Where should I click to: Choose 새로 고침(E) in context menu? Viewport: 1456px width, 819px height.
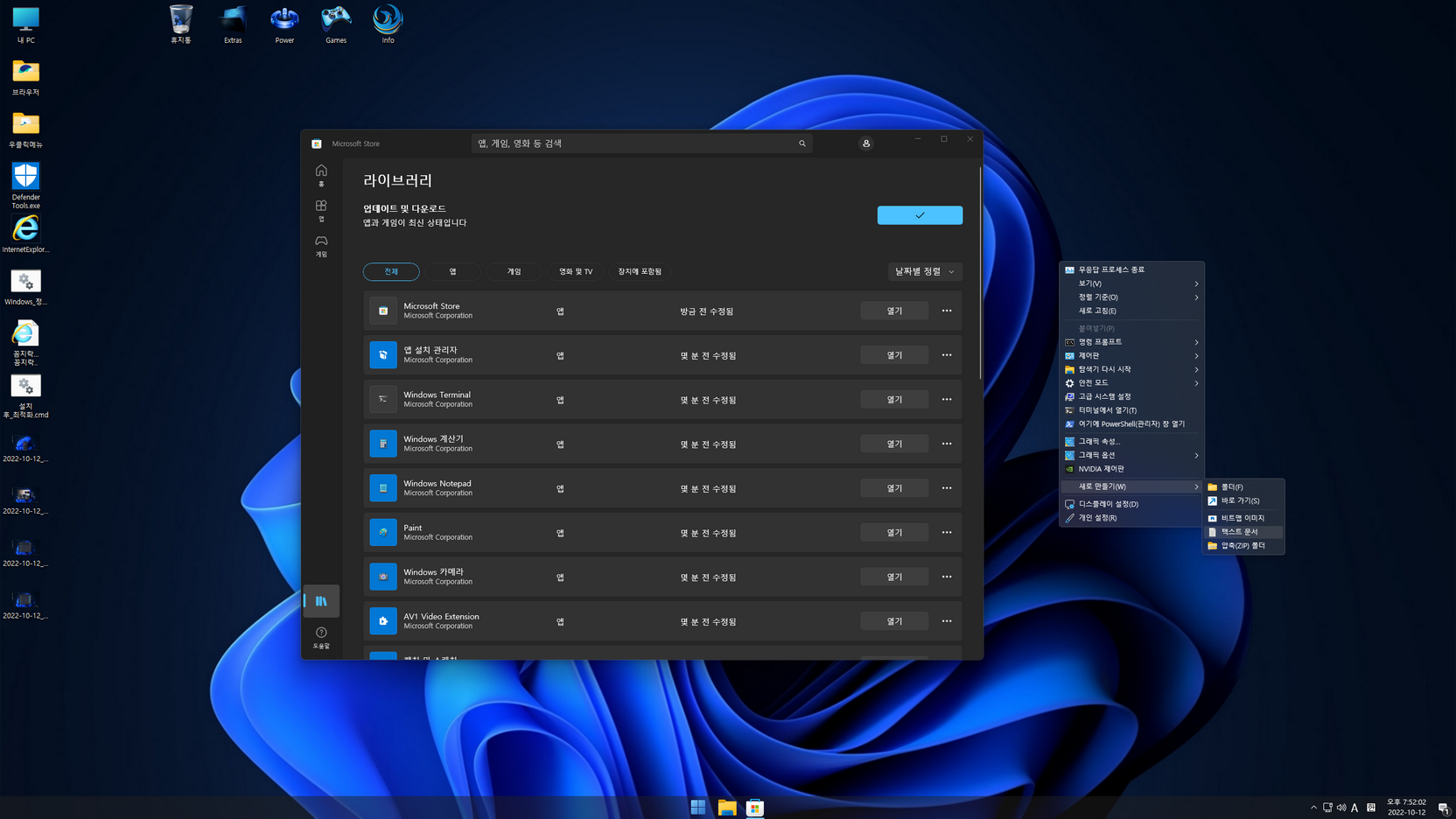pos(1132,311)
